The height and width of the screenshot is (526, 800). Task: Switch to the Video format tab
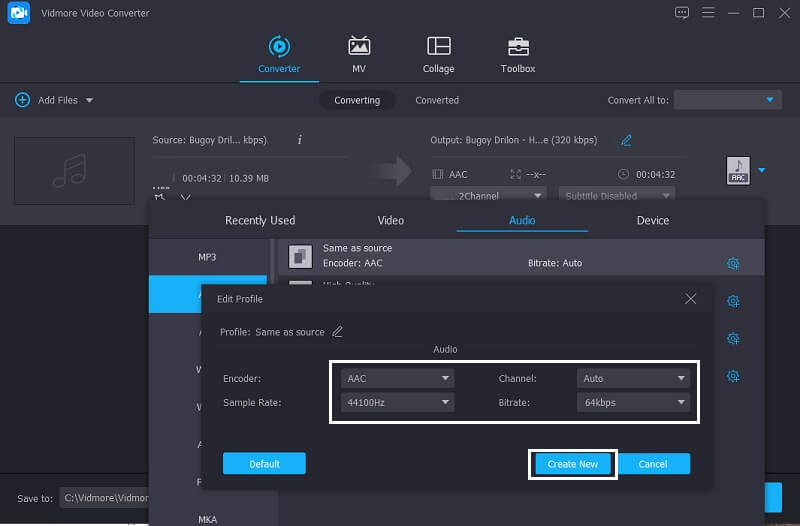(390, 220)
